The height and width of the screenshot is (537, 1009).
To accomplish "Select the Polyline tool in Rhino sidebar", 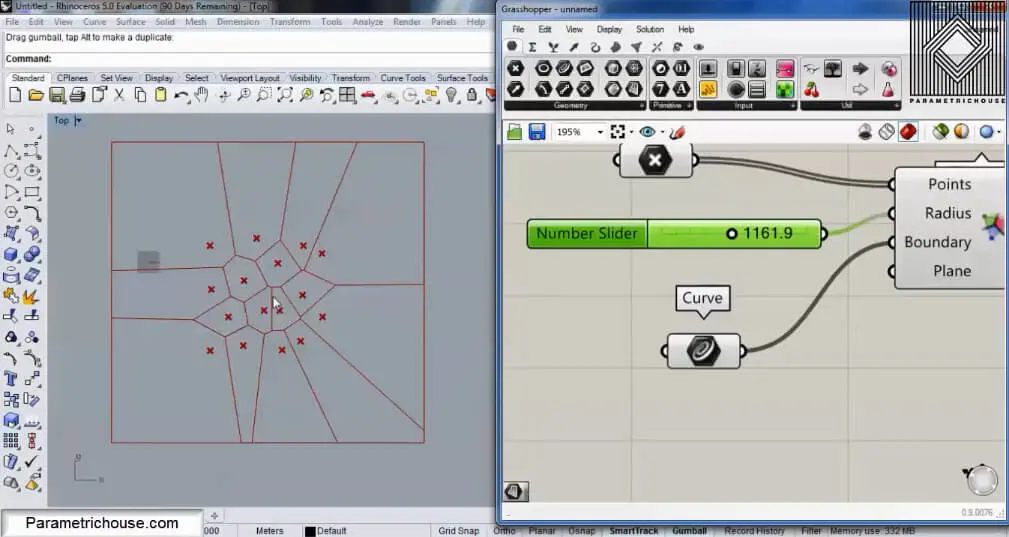I will pos(11,150).
